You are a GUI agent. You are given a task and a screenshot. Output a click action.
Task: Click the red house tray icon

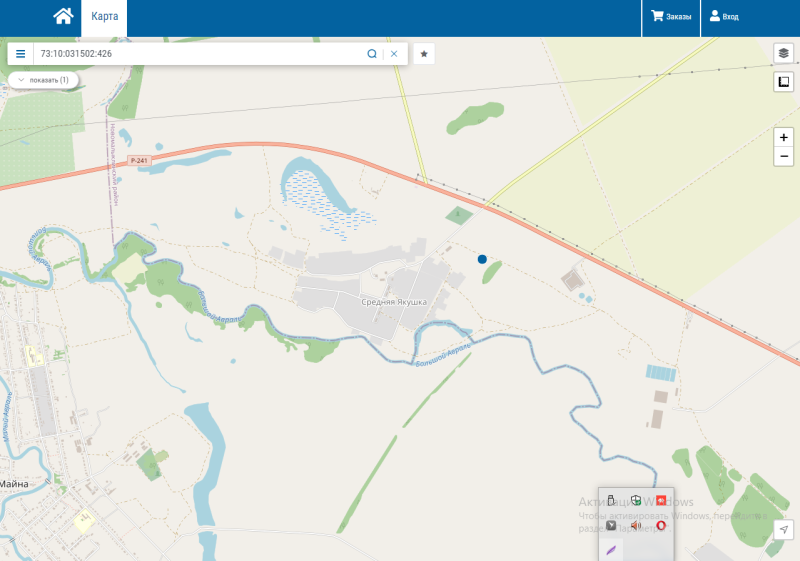click(661, 500)
